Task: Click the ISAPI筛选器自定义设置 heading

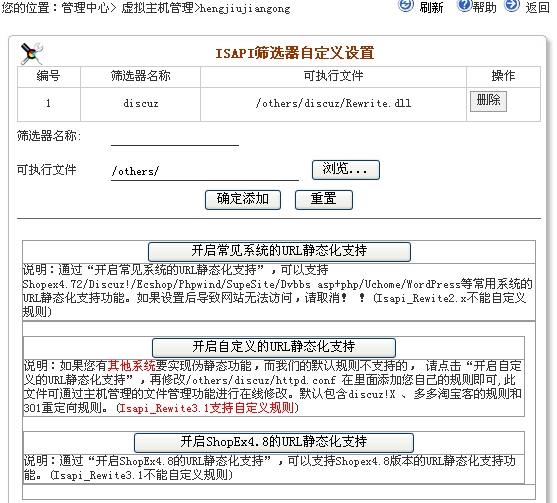Action: point(295,53)
